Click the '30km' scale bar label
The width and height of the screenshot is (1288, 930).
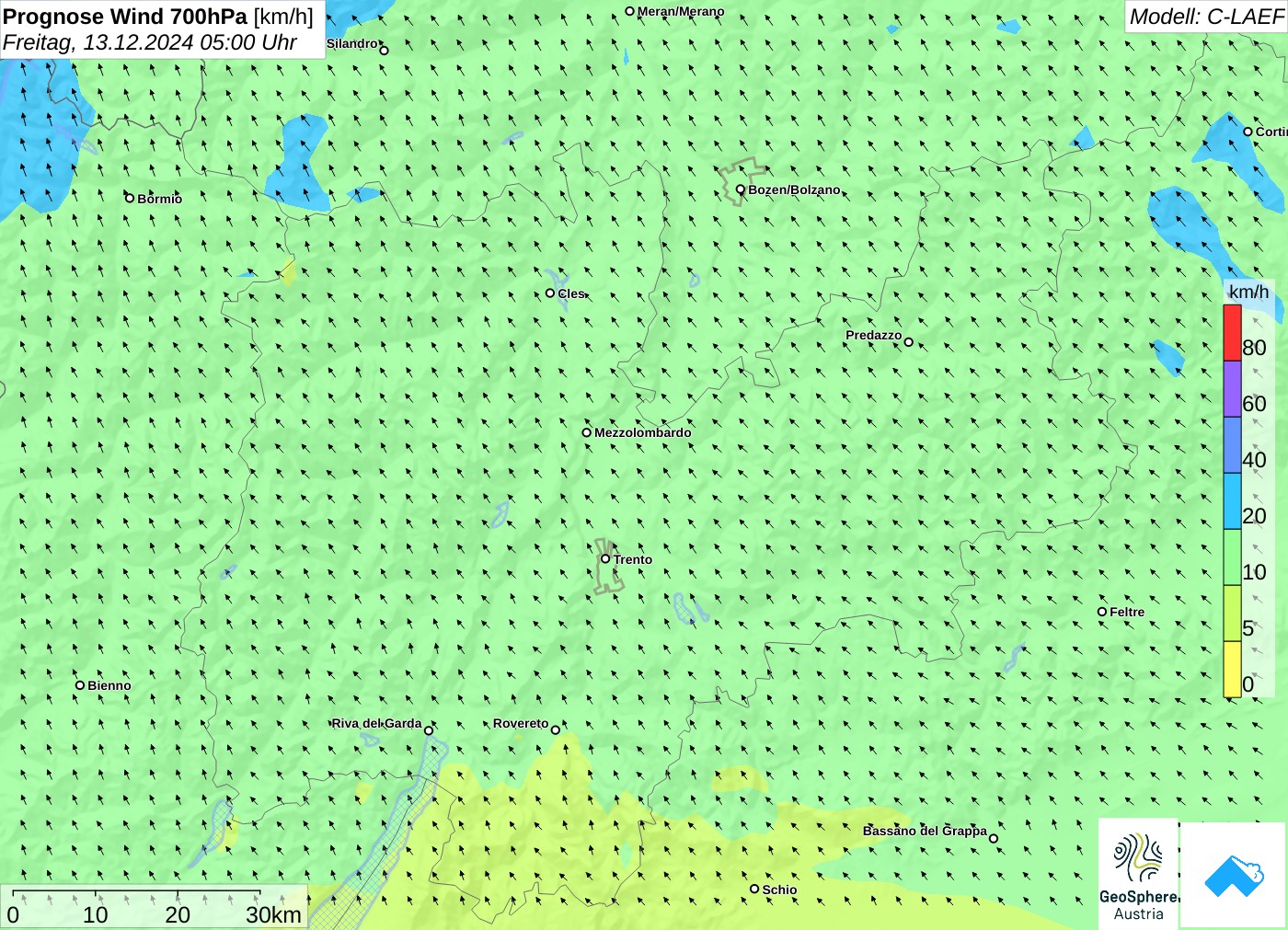273,915
